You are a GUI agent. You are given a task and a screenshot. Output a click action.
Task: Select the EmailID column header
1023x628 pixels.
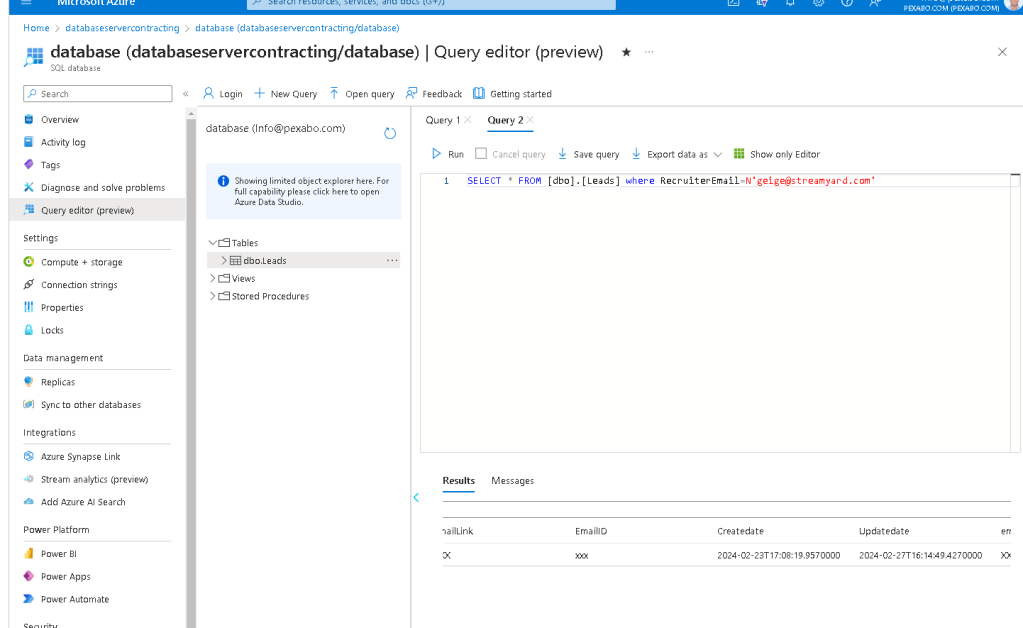coord(590,531)
